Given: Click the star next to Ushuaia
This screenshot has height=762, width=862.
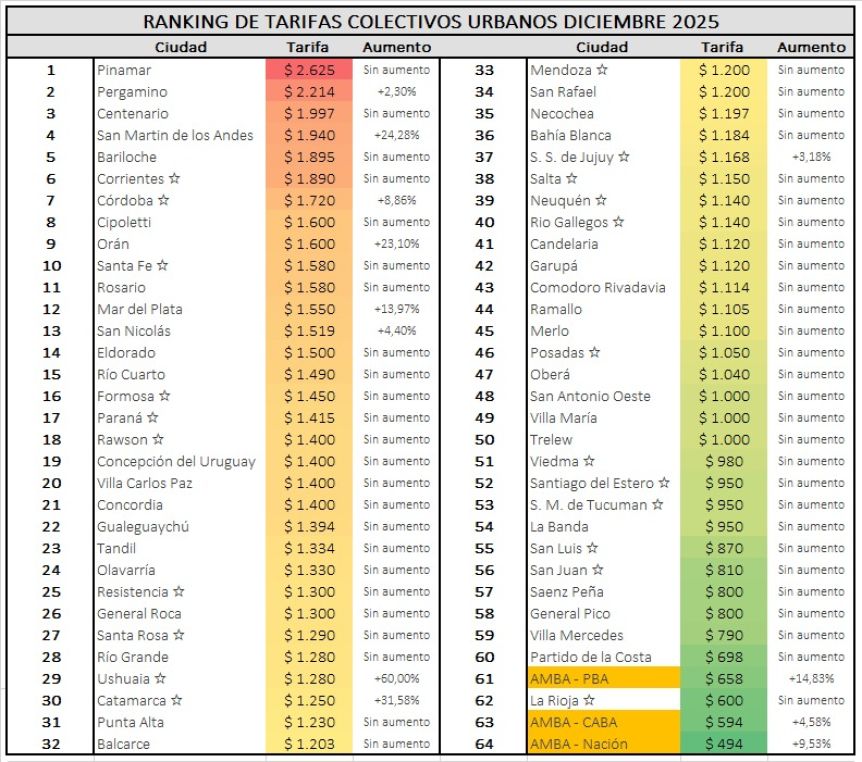Looking at the screenshot, I should 160,679.
